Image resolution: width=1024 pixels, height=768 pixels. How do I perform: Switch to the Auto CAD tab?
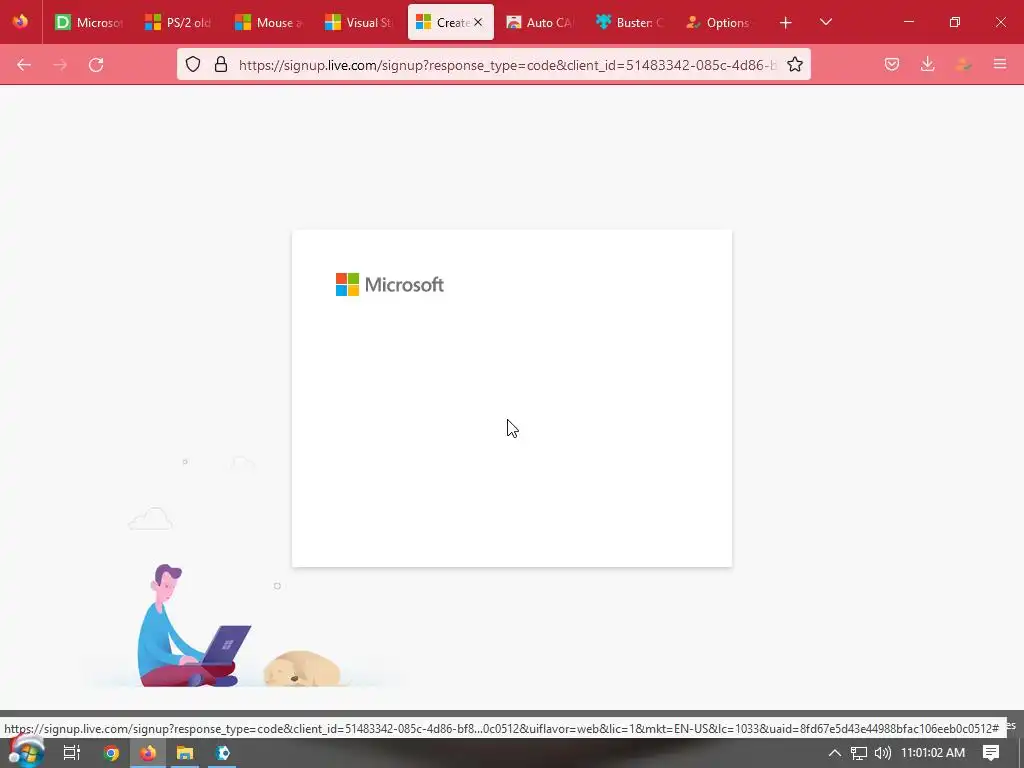pos(540,22)
